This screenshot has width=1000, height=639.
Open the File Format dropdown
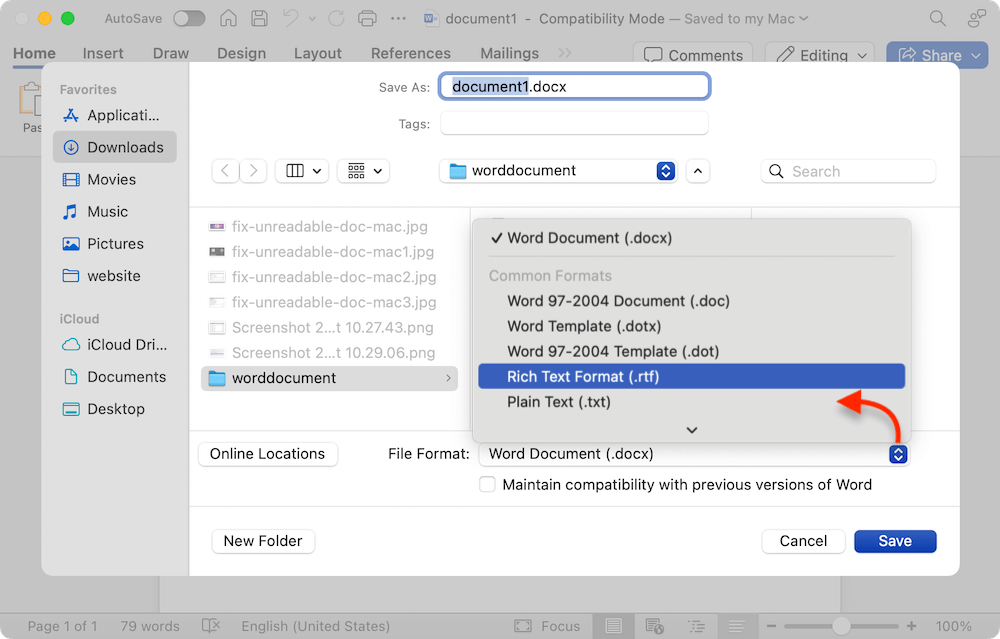pos(898,454)
